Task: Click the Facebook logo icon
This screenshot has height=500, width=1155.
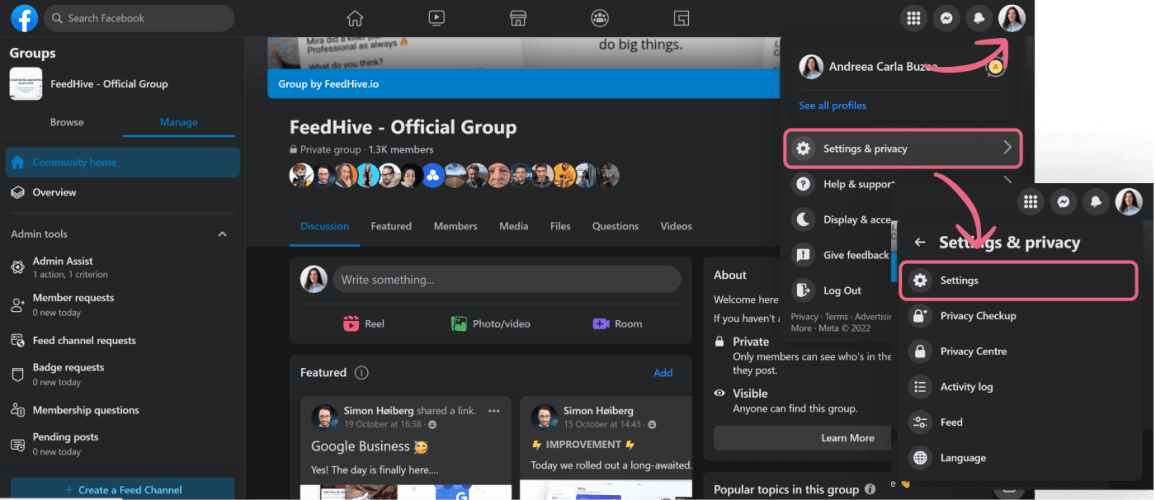Action: click(x=24, y=18)
